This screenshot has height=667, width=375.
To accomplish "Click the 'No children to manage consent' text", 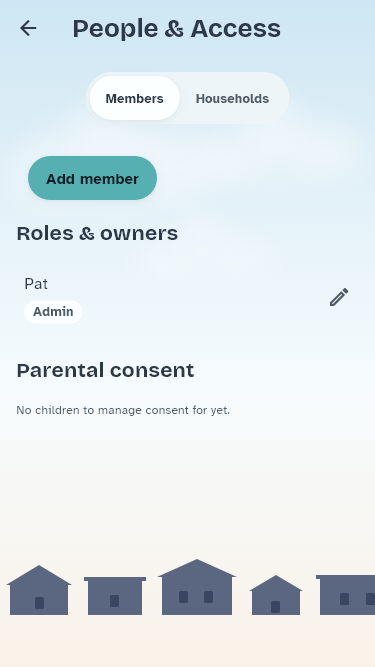I will coord(123,410).
